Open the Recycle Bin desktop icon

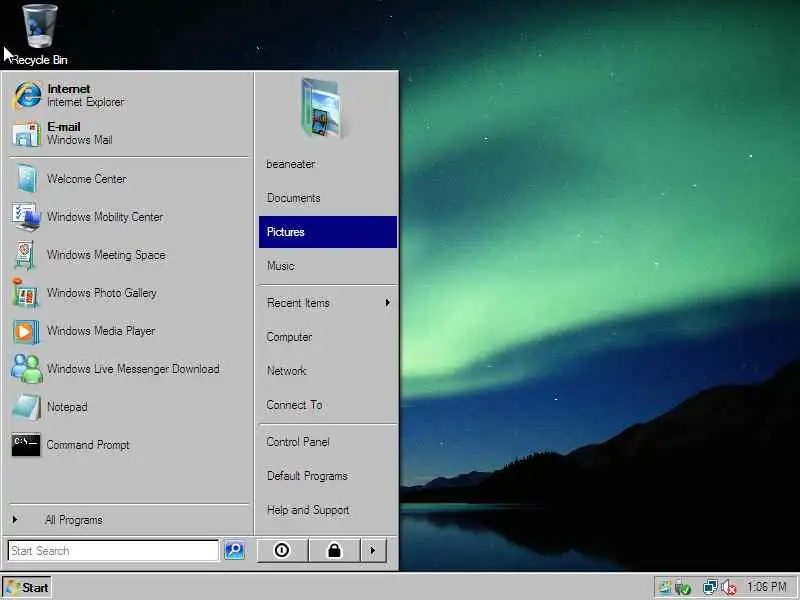pyautogui.click(x=40, y=27)
